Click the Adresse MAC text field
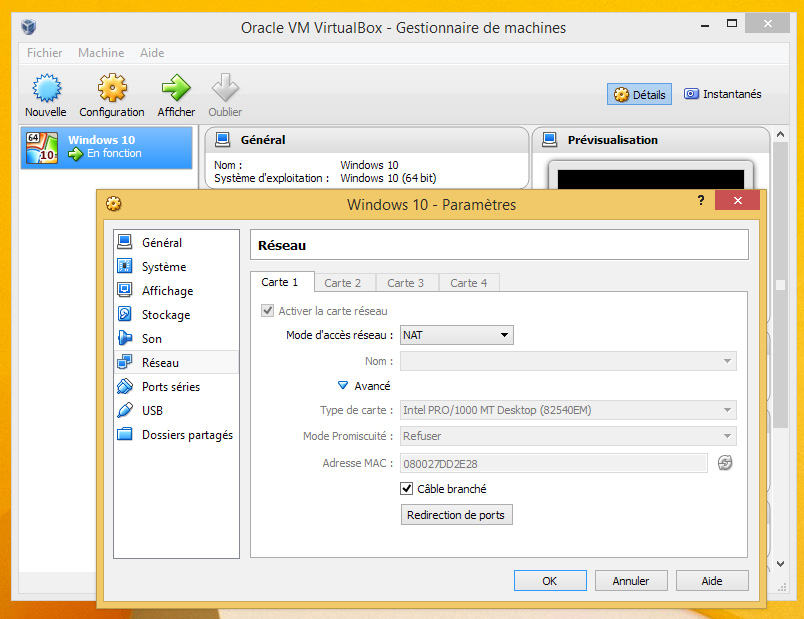Image resolution: width=804 pixels, height=619 pixels. (x=553, y=463)
